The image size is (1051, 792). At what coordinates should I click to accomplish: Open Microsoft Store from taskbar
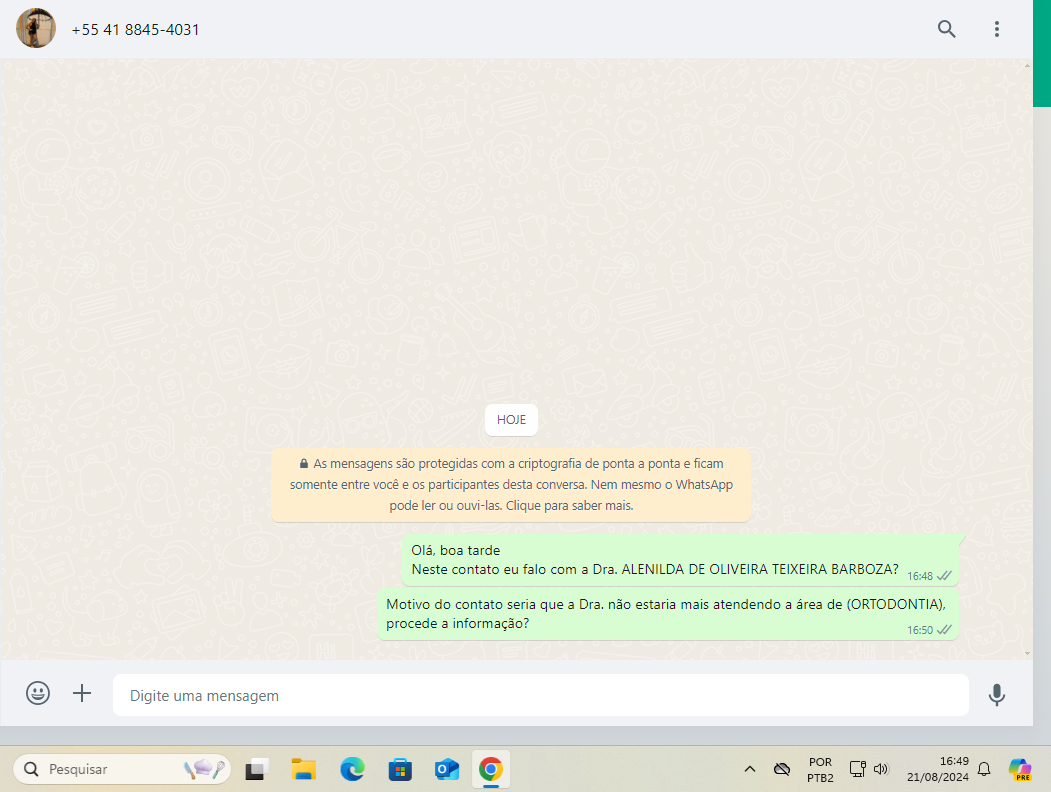pyautogui.click(x=400, y=769)
